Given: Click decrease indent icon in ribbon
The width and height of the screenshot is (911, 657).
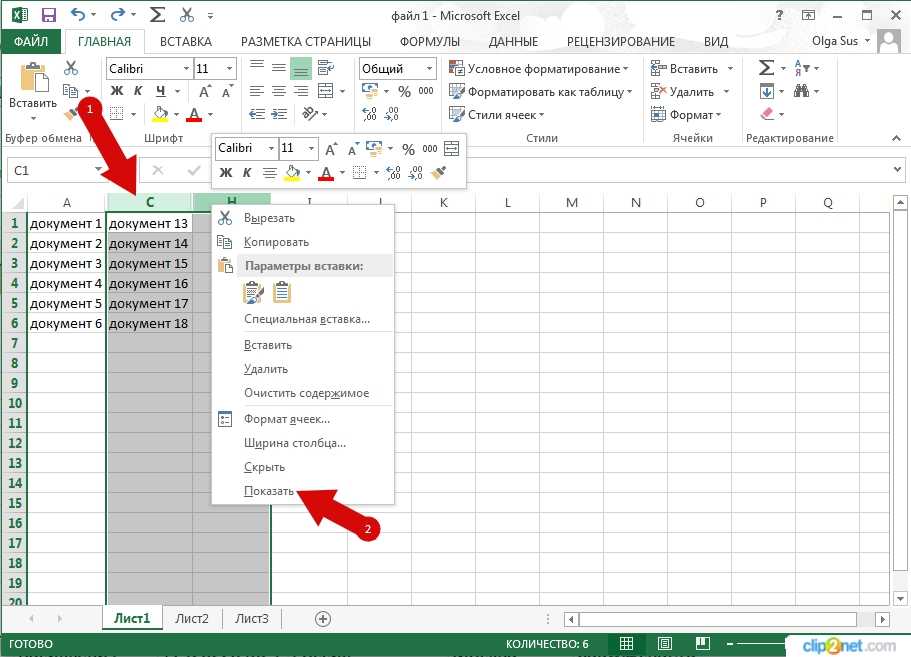Looking at the screenshot, I should pos(257,114).
